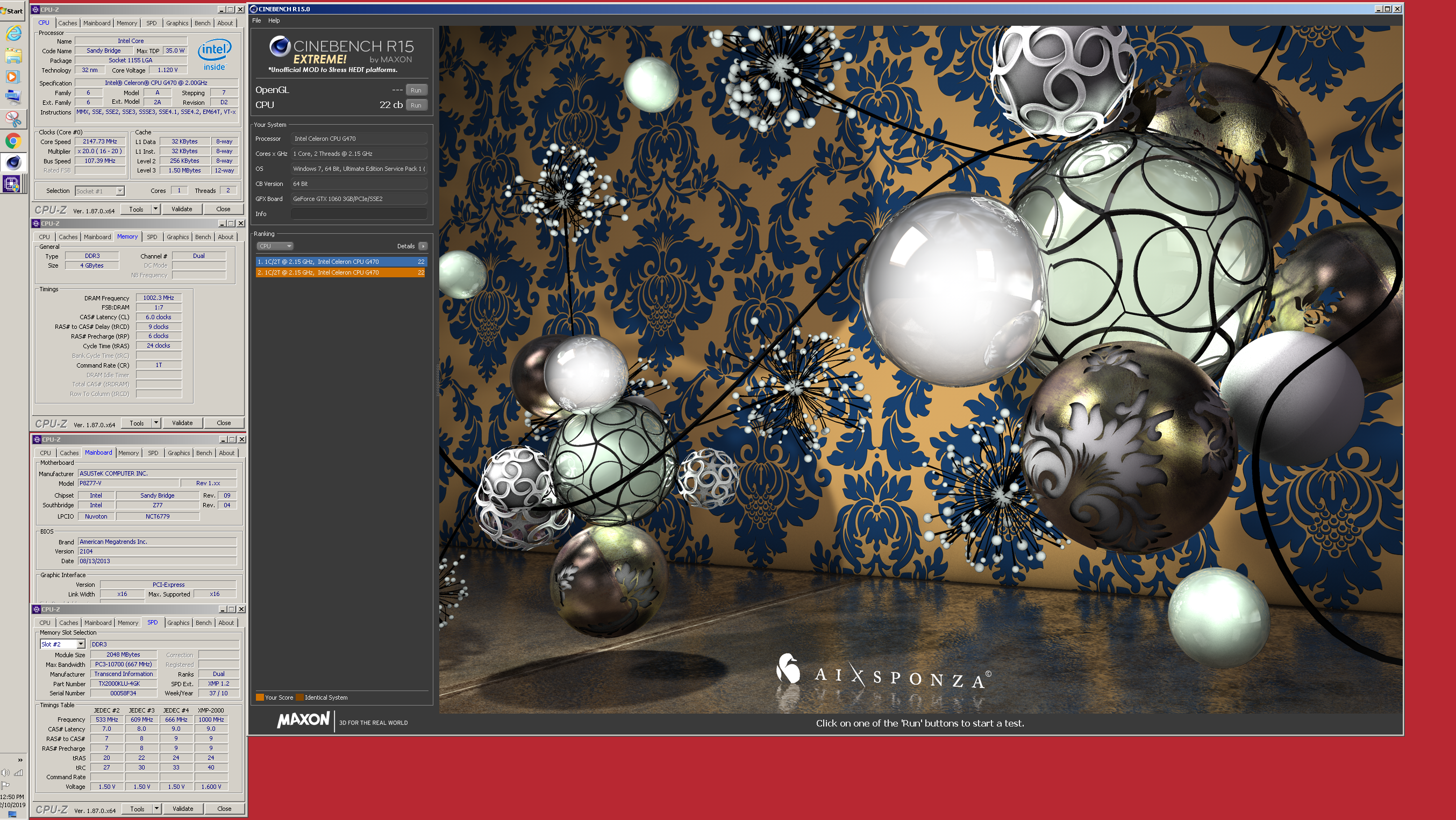Open the CPU ranking type dropdown
The width and height of the screenshot is (1456, 820).
pyautogui.click(x=275, y=246)
